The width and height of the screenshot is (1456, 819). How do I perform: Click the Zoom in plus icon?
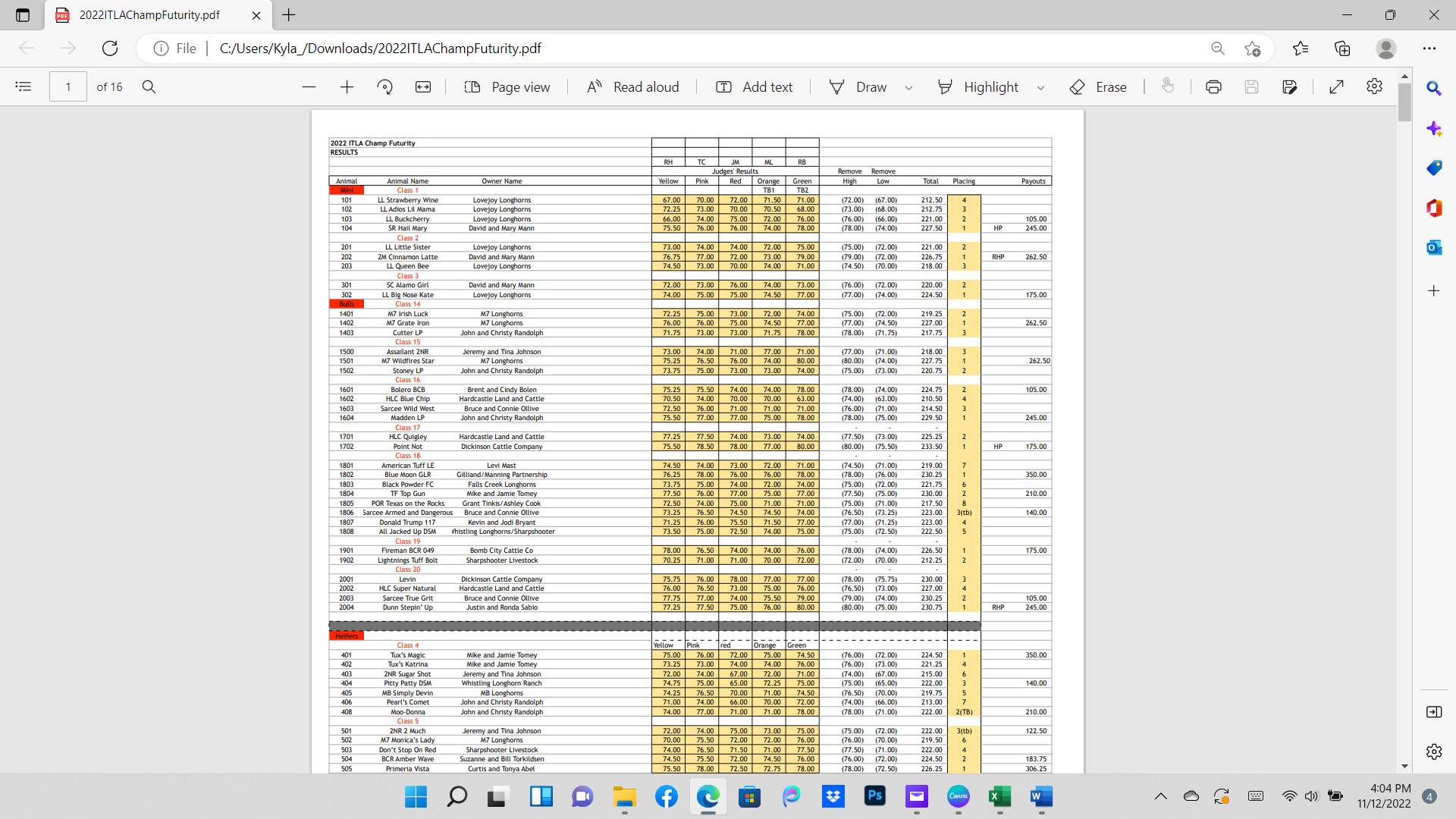coord(347,87)
